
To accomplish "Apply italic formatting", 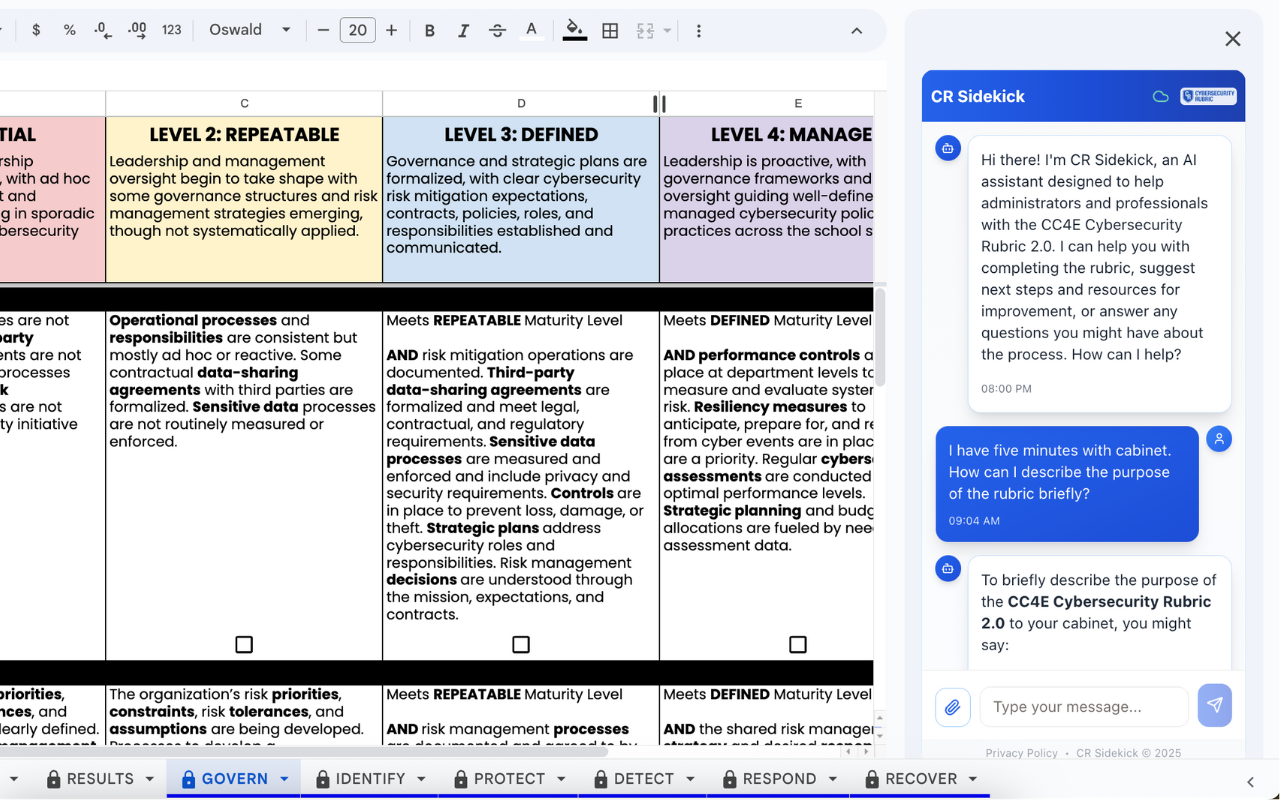I will pos(463,31).
